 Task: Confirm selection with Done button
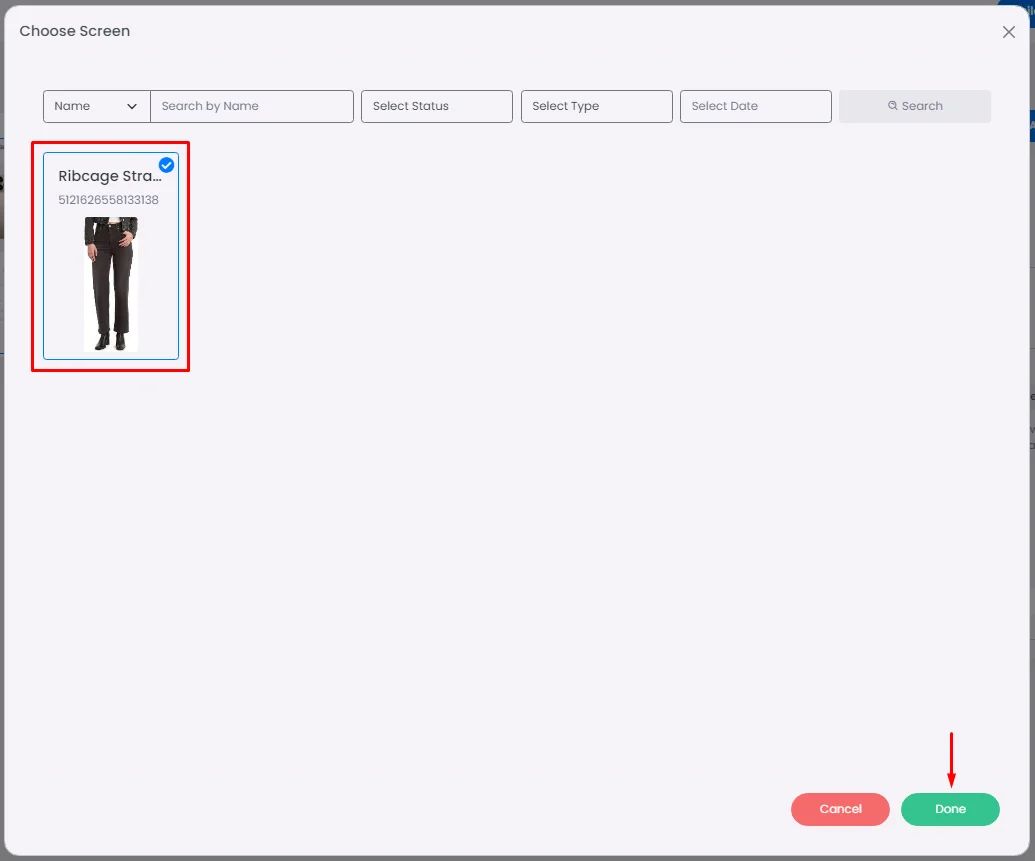click(x=950, y=809)
